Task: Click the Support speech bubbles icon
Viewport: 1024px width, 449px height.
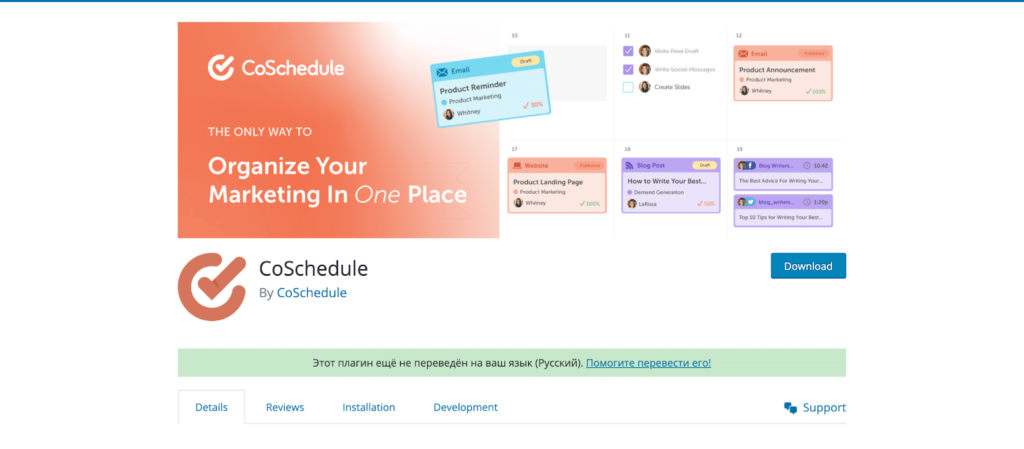Action: (x=790, y=408)
